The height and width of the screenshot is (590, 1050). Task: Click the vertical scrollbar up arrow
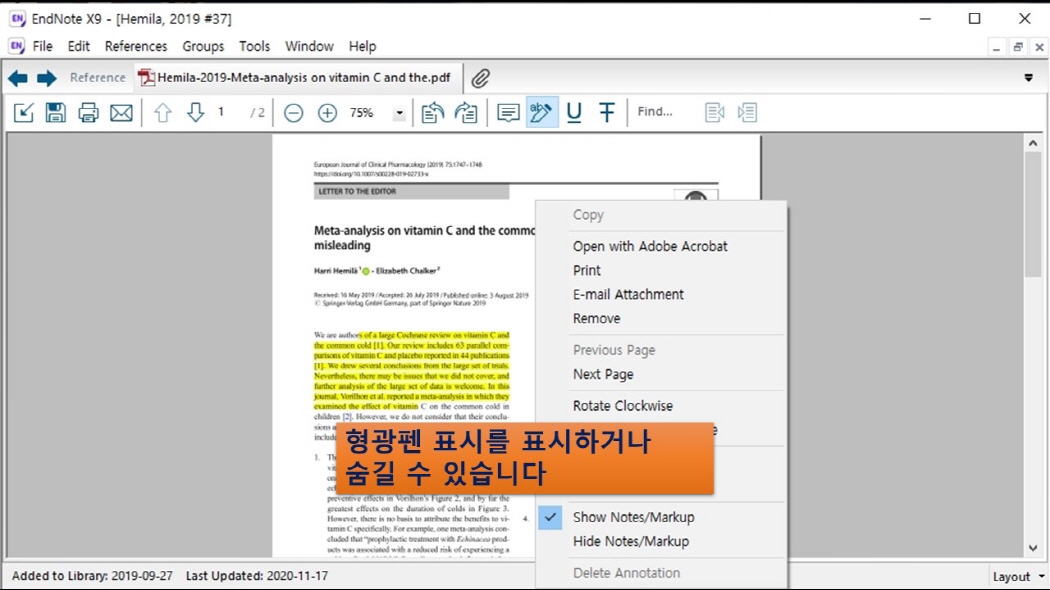coord(1033,143)
